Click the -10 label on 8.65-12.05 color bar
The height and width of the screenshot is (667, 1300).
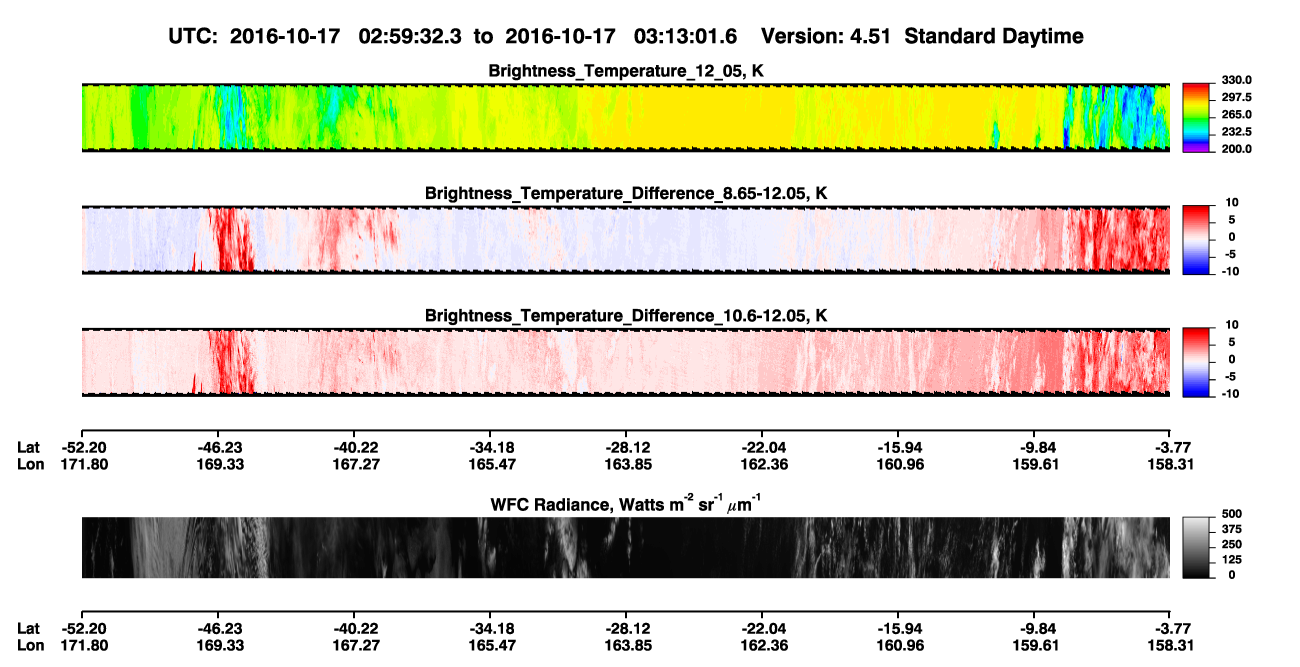click(1230, 271)
